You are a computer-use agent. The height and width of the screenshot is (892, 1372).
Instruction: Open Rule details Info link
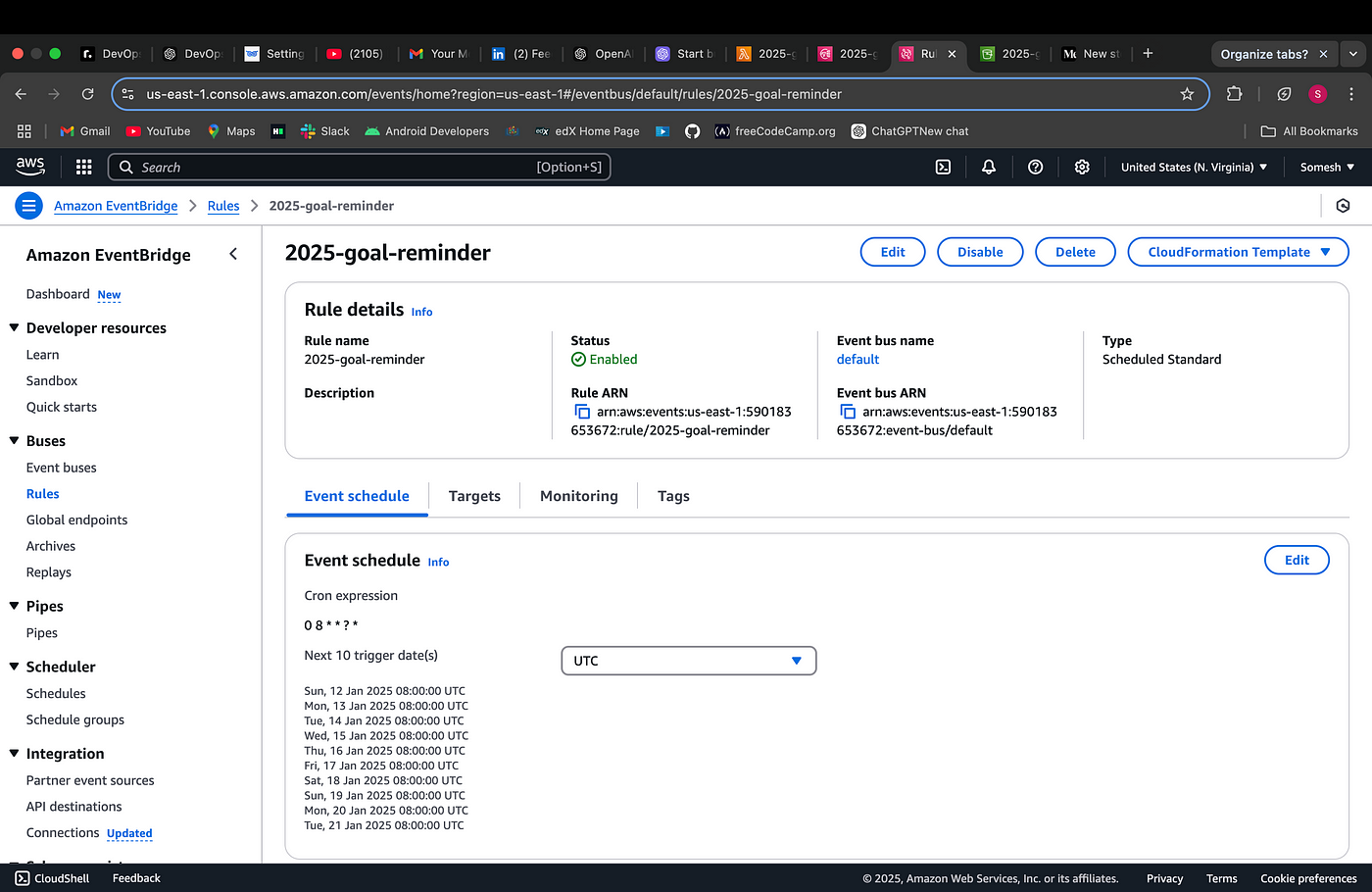pos(421,312)
